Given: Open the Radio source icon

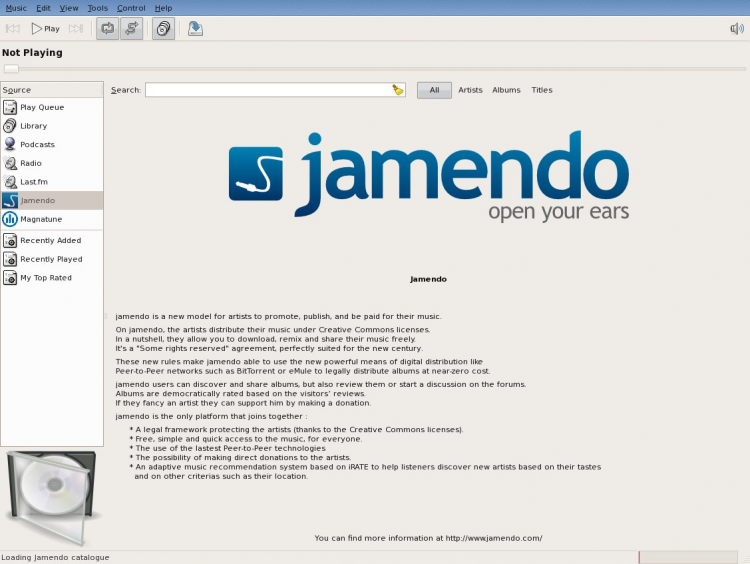Looking at the screenshot, I should click(x=10, y=163).
